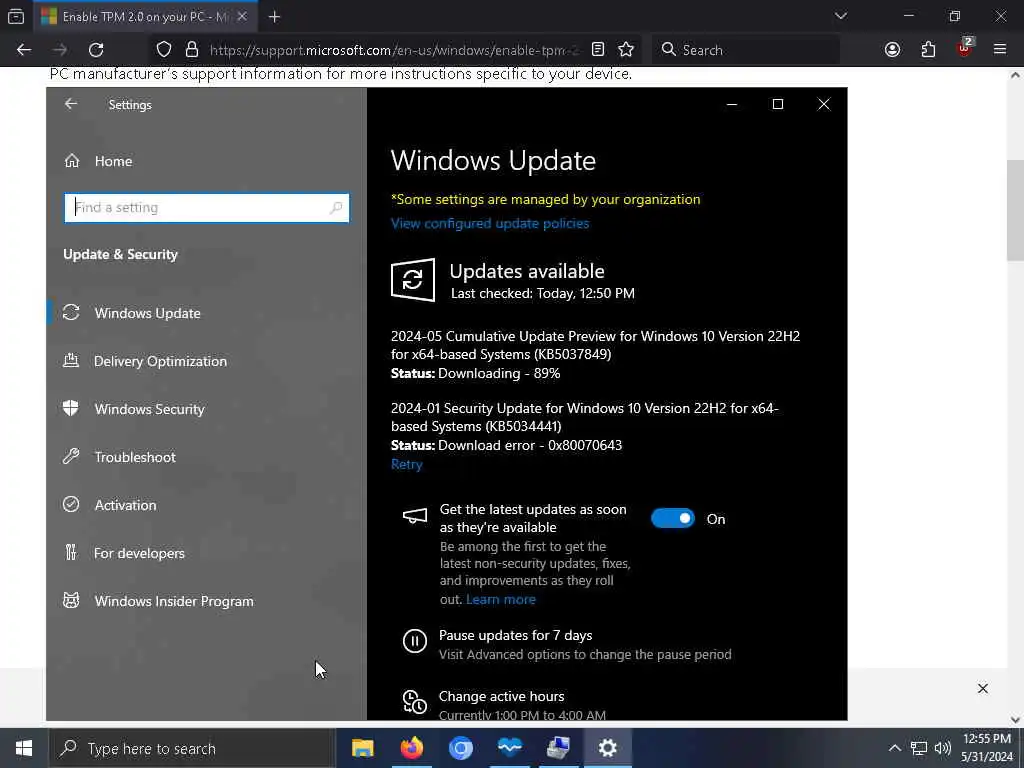This screenshot has width=1024, height=768.
Task: Switch to Settings gear on taskbar
Action: pos(607,748)
